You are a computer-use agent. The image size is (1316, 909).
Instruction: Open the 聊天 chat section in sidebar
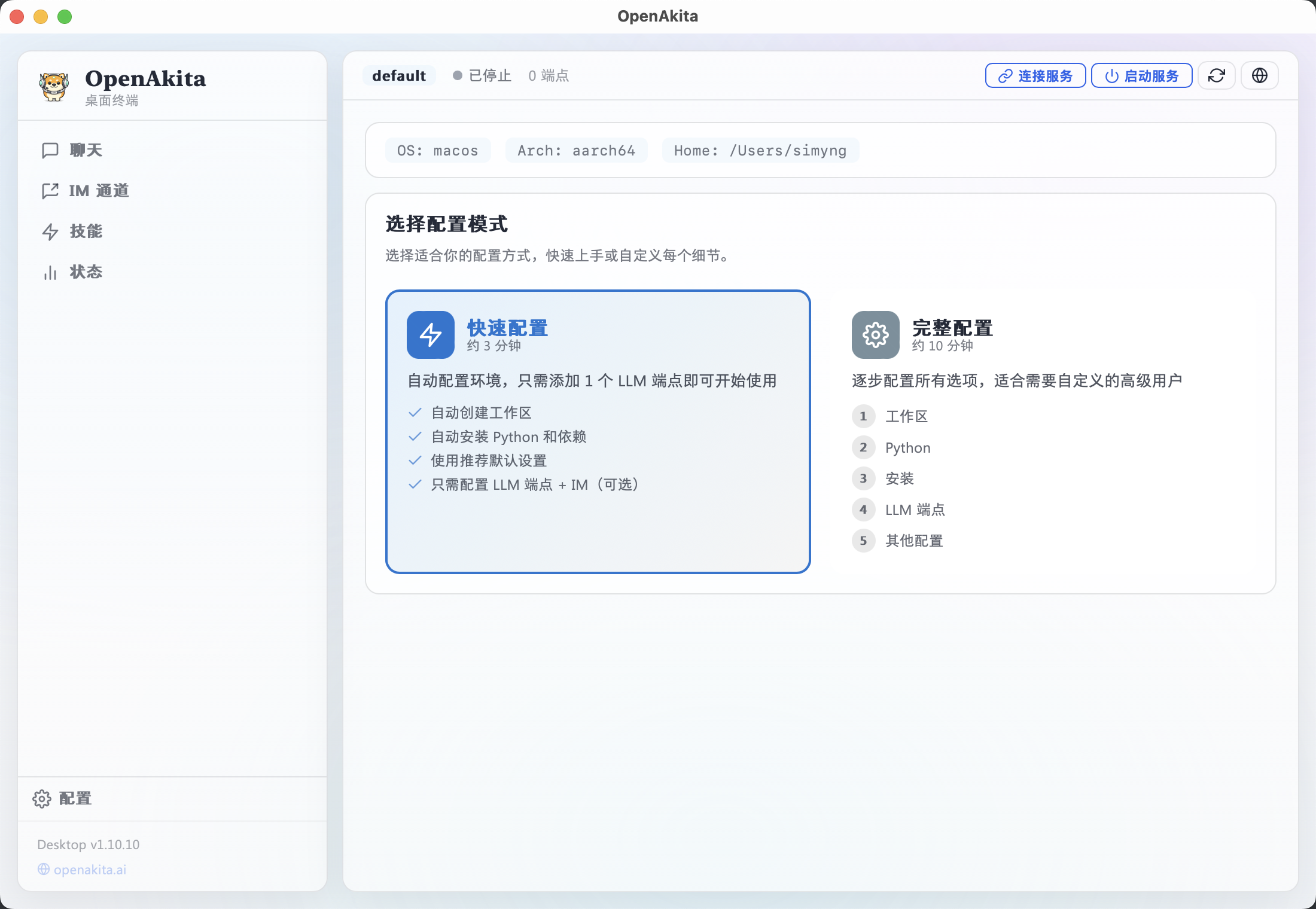tap(84, 150)
